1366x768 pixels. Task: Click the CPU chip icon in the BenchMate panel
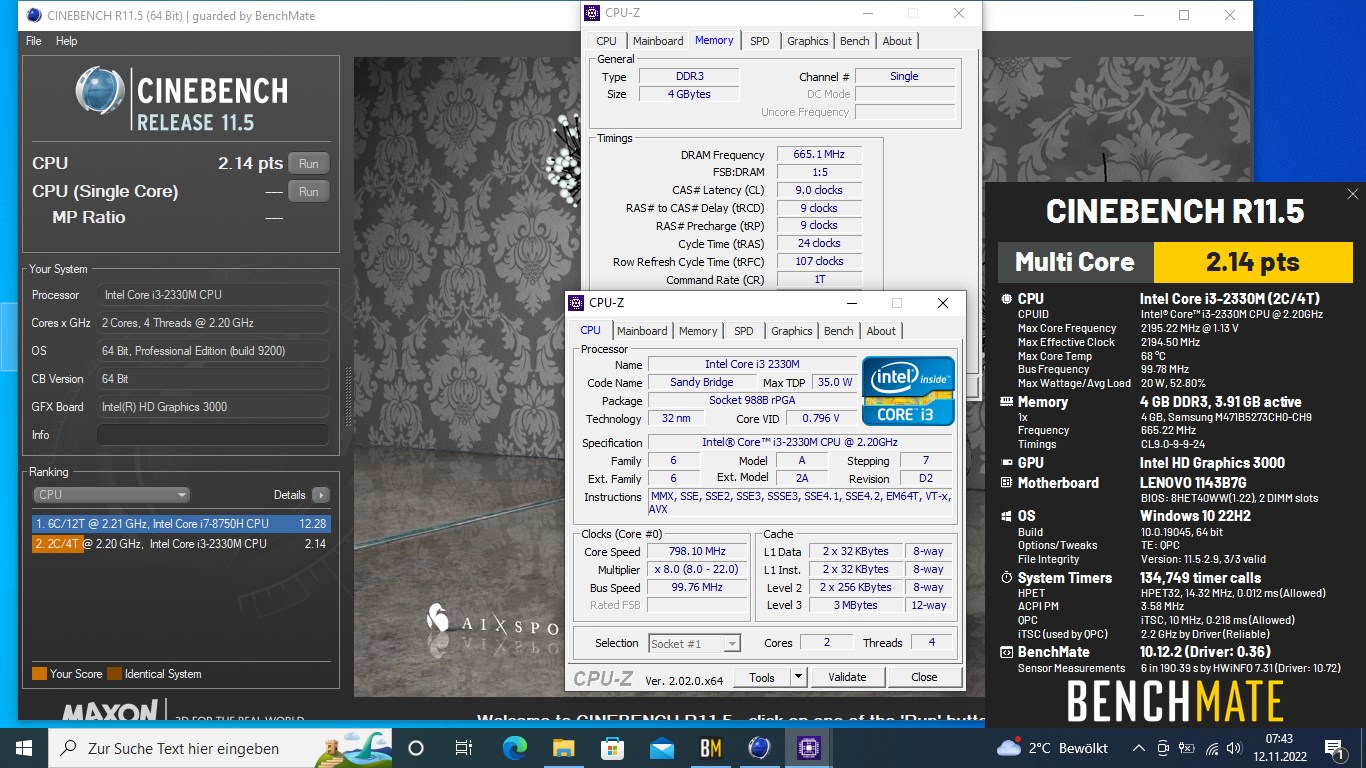point(1006,299)
